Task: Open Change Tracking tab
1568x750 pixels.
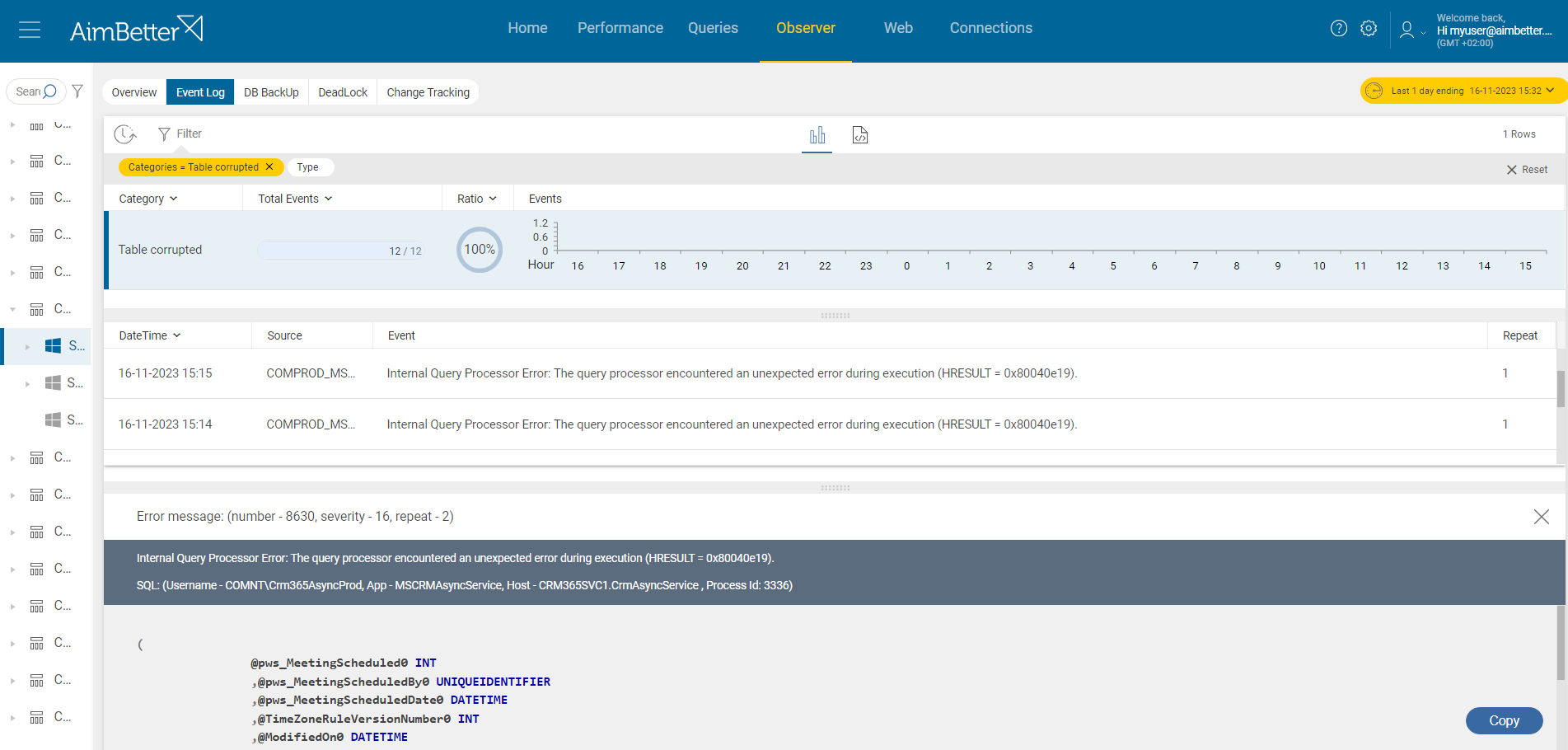Action: point(428,92)
